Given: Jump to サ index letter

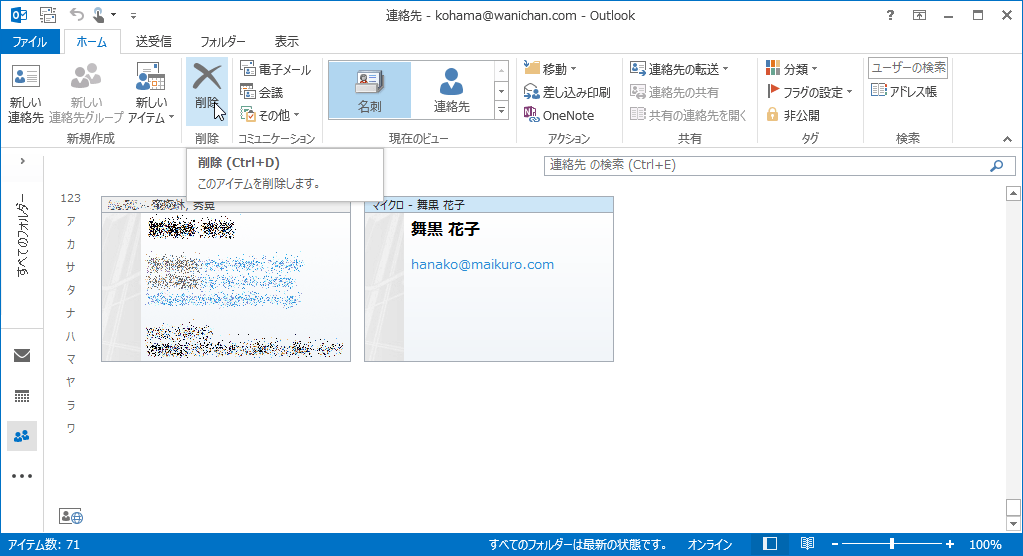Looking at the screenshot, I should point(70,267).
